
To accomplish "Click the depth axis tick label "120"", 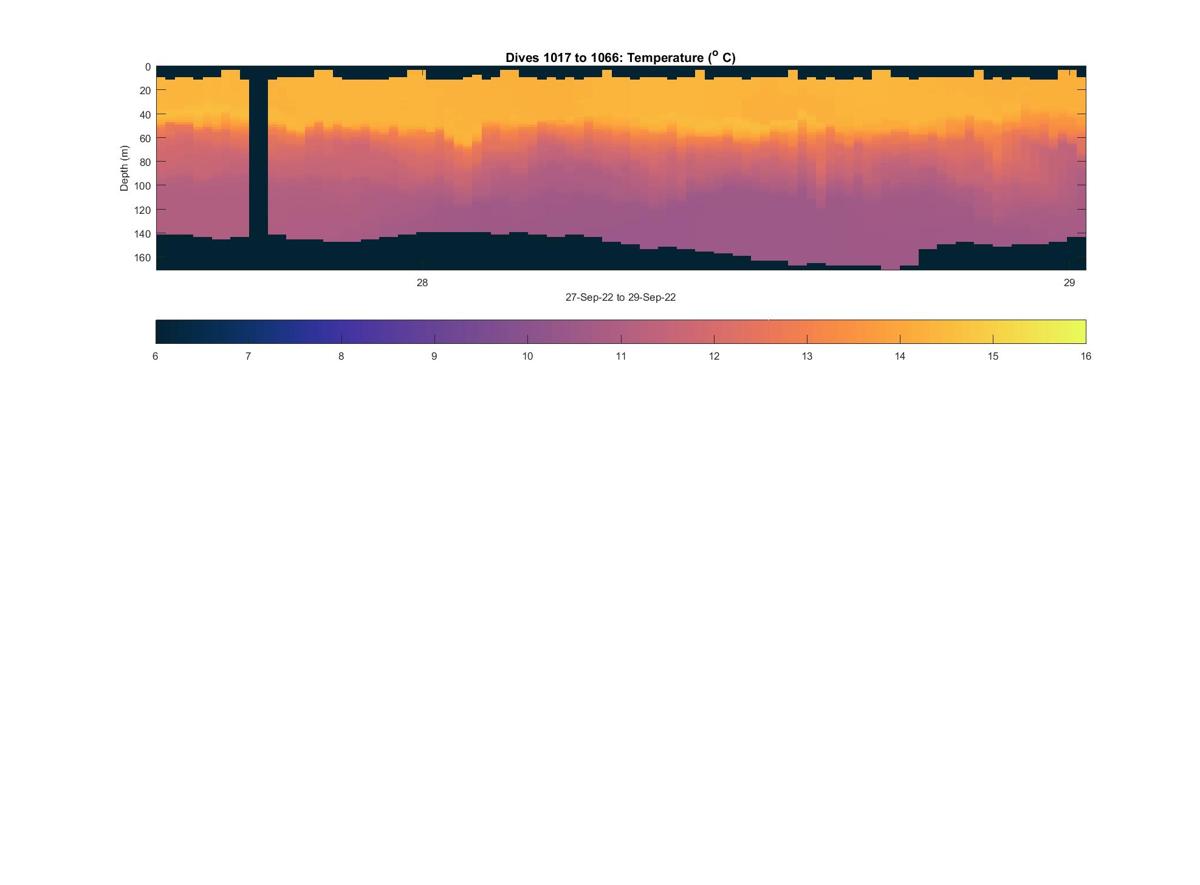I will (x=142, y=210).
